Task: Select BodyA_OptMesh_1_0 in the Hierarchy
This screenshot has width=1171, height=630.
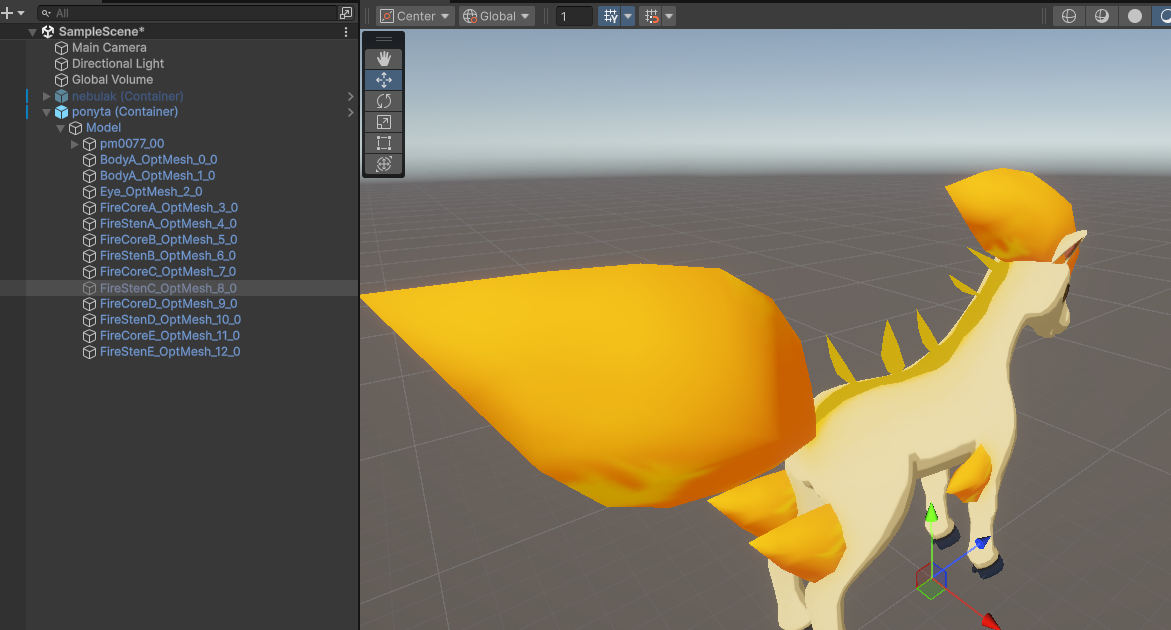Action: coord(158,176)
